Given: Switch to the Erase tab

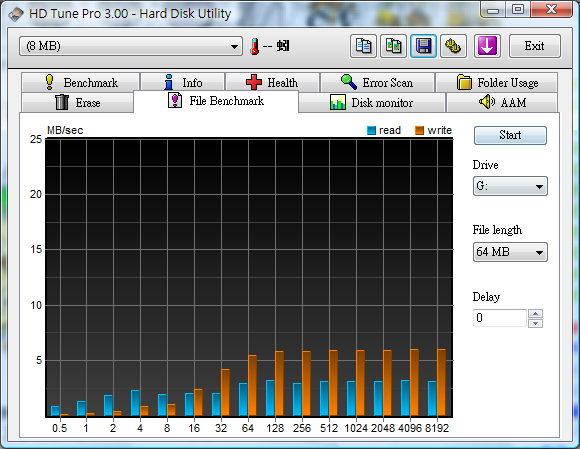Looking at the screenshot, I should (78, 102).
